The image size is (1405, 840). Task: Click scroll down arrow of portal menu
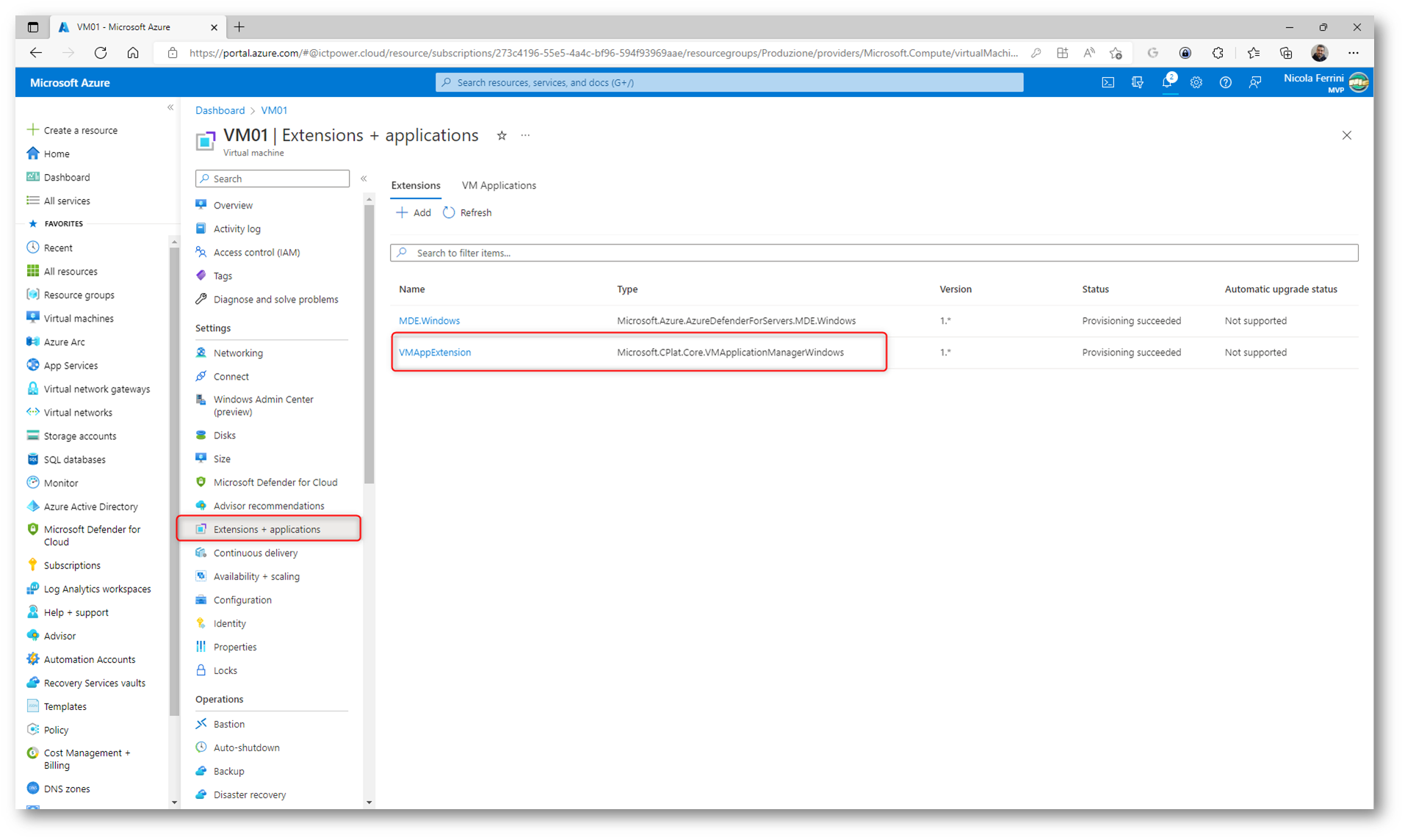[174, 803]
